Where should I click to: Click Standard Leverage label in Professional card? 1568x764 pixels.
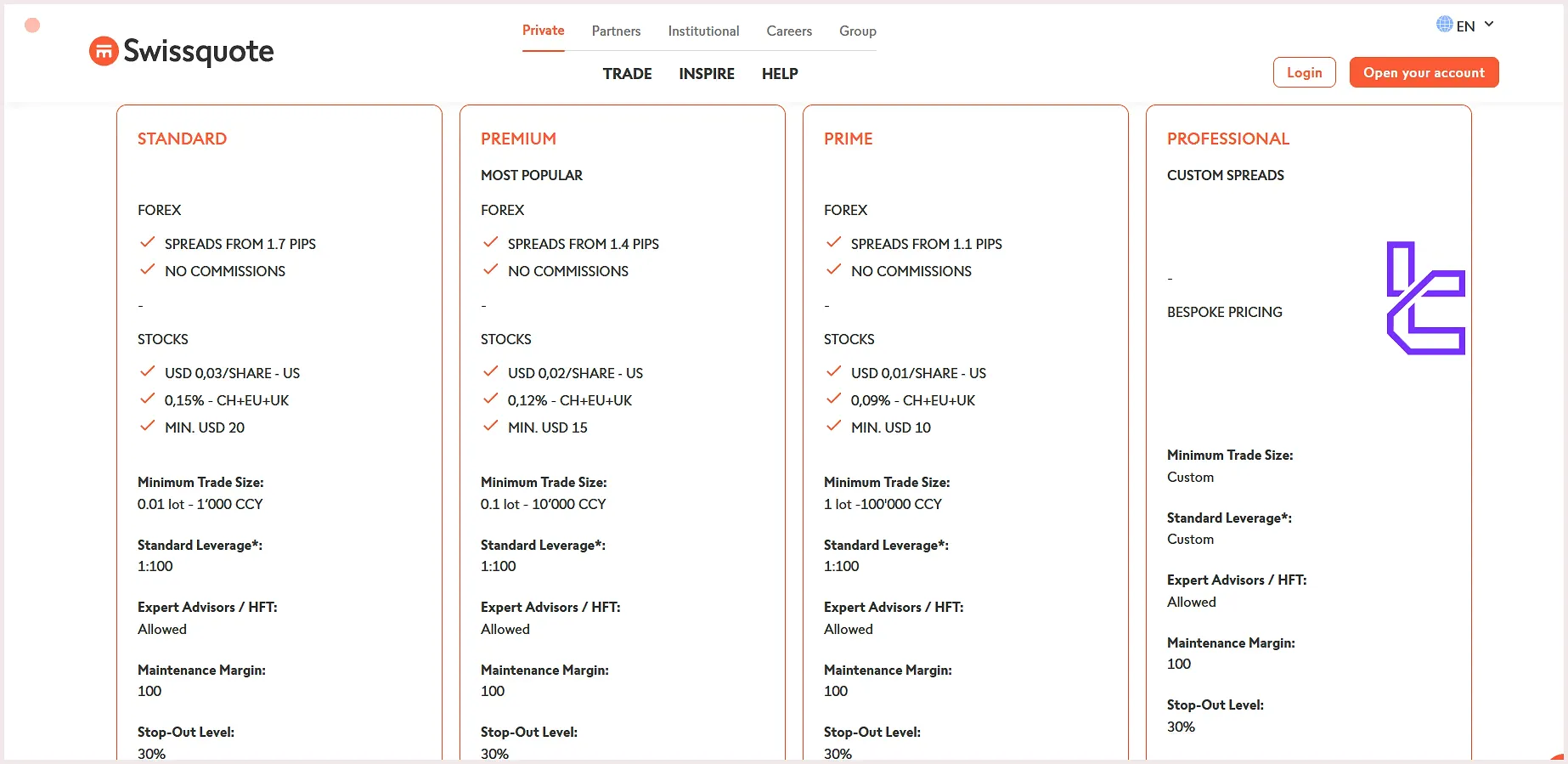click(1229, 518)
